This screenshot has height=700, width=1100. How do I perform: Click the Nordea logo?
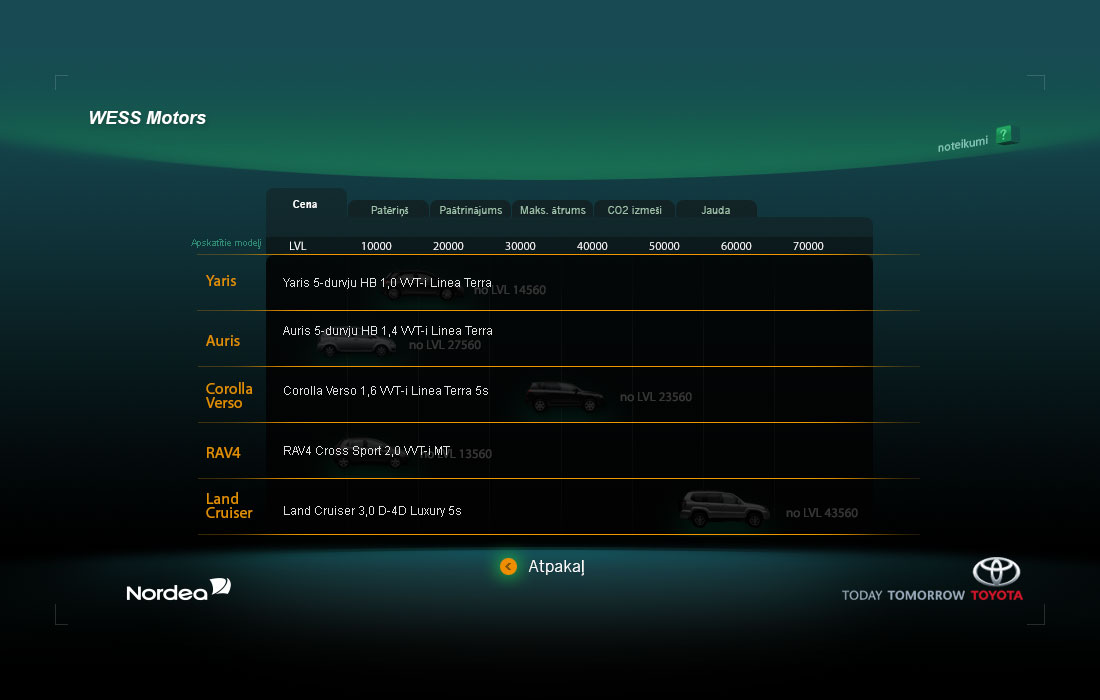pyautogui.click(x=178, y=590)
